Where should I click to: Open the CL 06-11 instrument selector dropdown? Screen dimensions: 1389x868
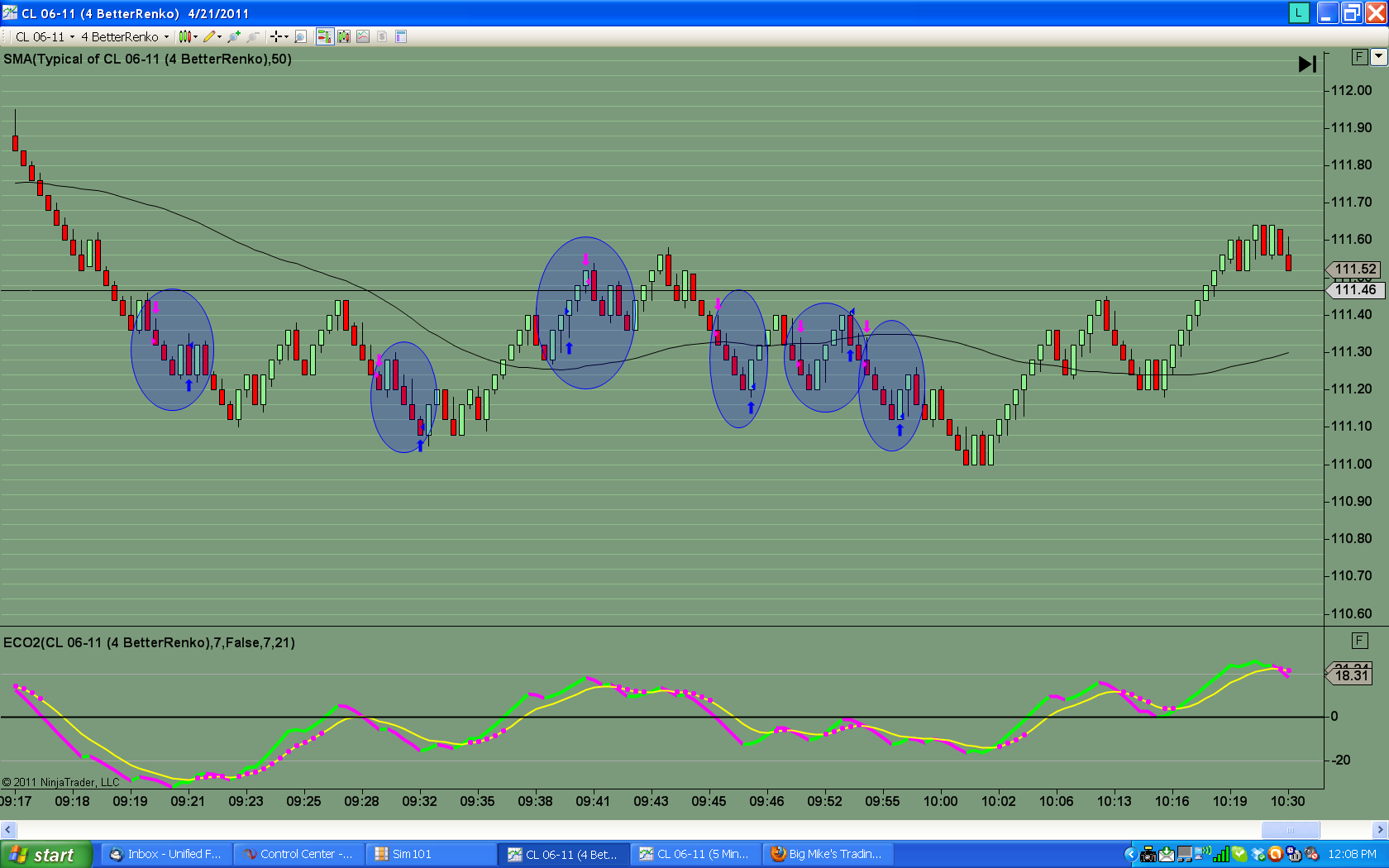45,36
